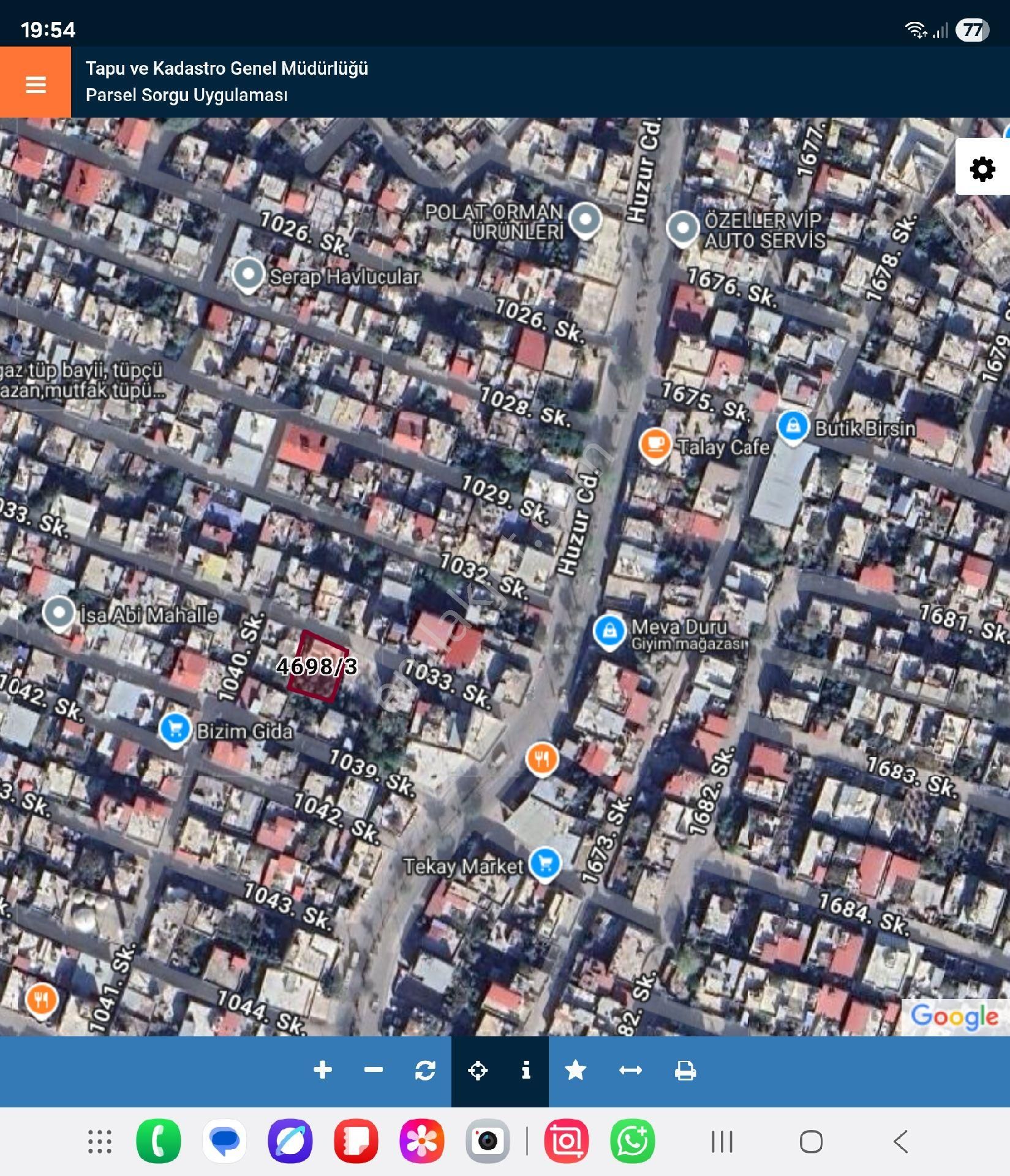Tap the Tekay Market pin
This screenshot has width=1010, height=1176.
(545, 864)
